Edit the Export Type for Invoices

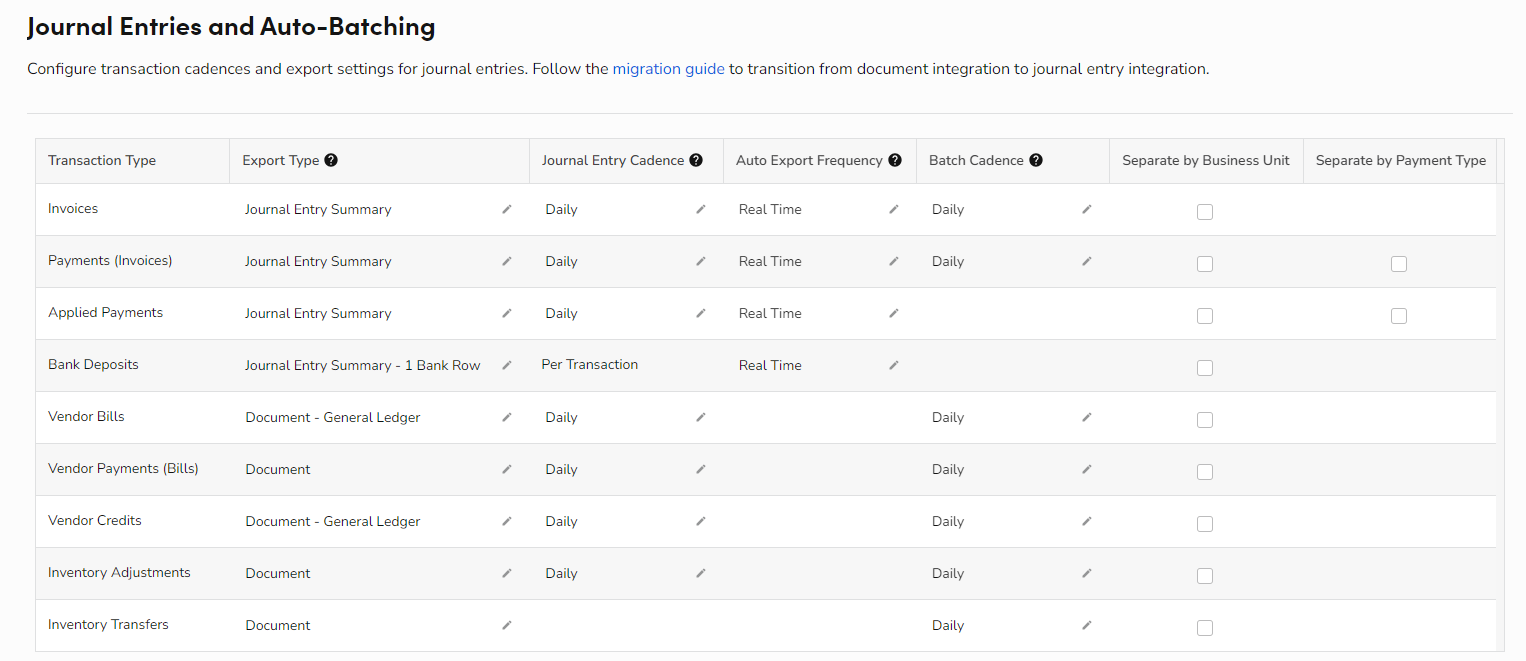pyautogui.click(x=506, y=209)
